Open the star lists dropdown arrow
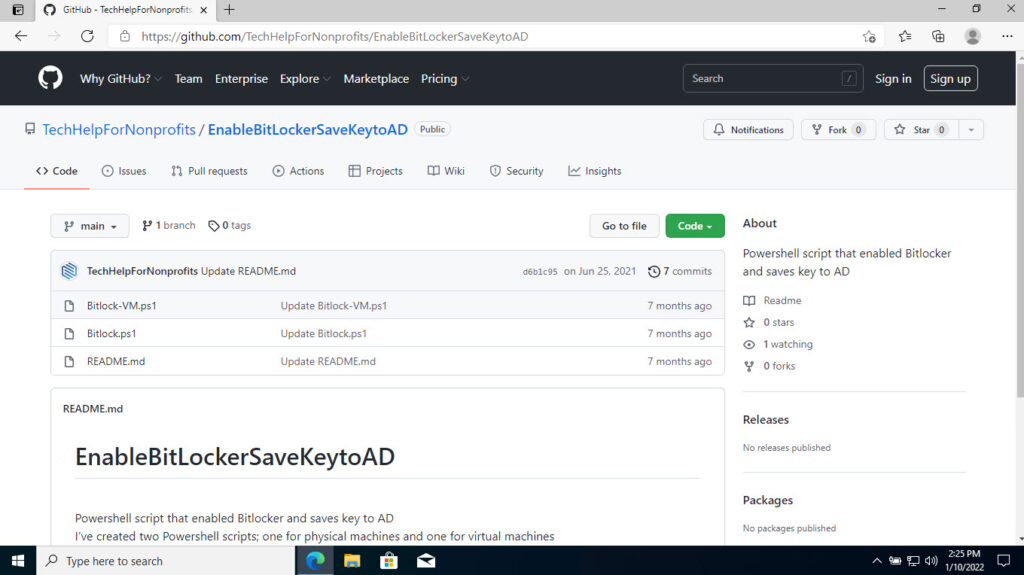 click(x=971, y=129)
